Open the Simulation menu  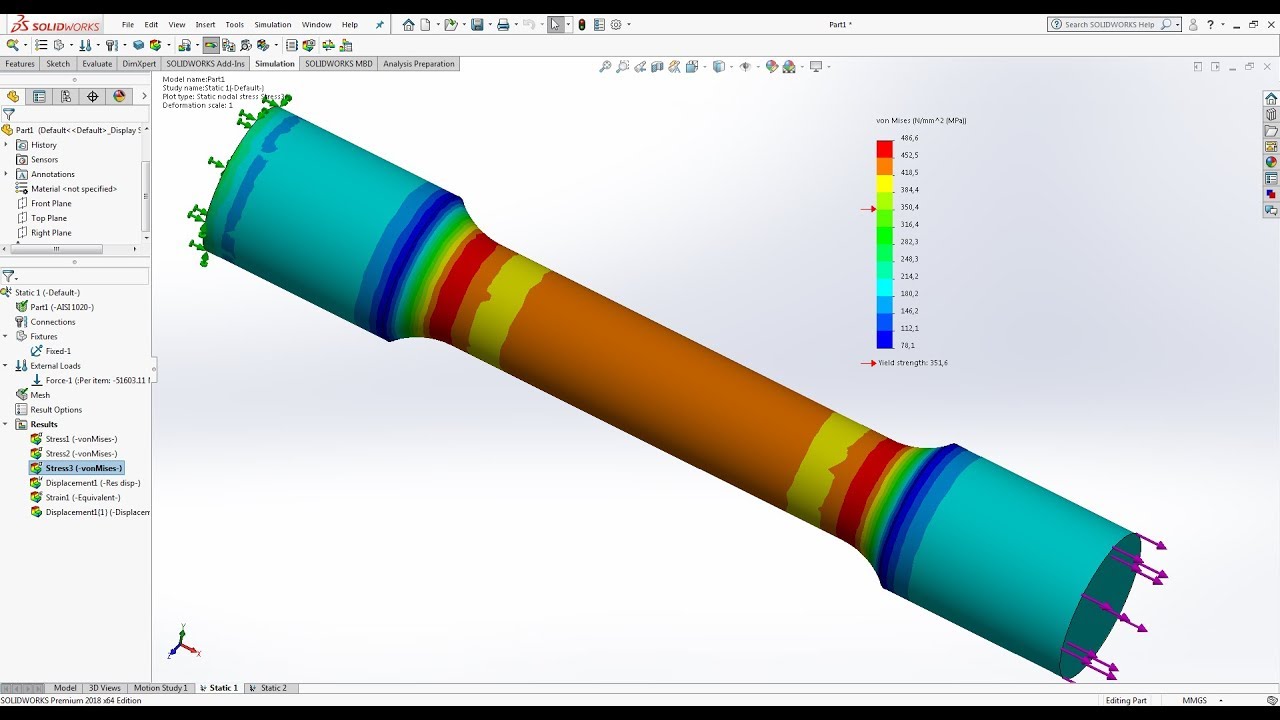coord(272,24)
